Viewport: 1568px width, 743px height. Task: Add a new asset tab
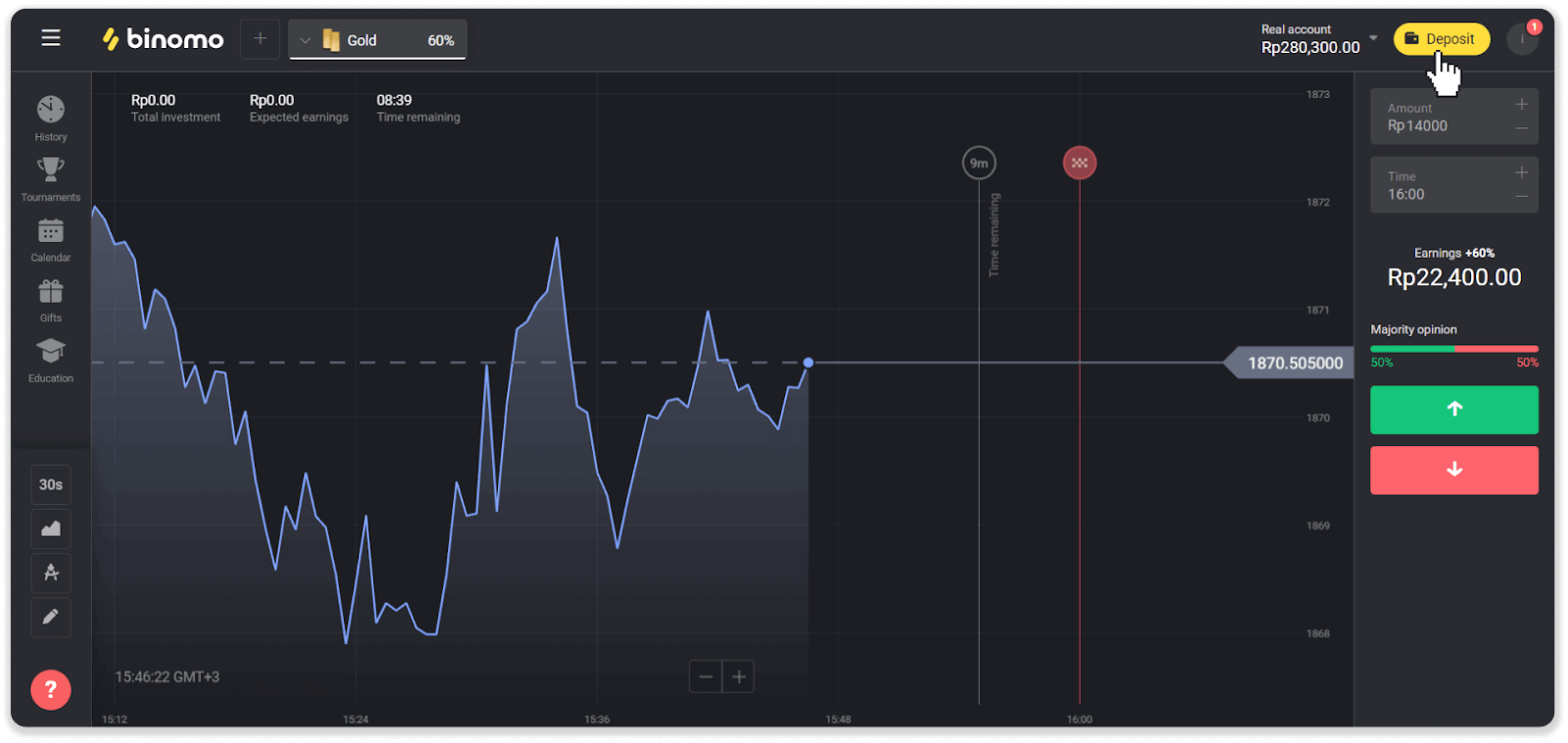pos(260,39)
